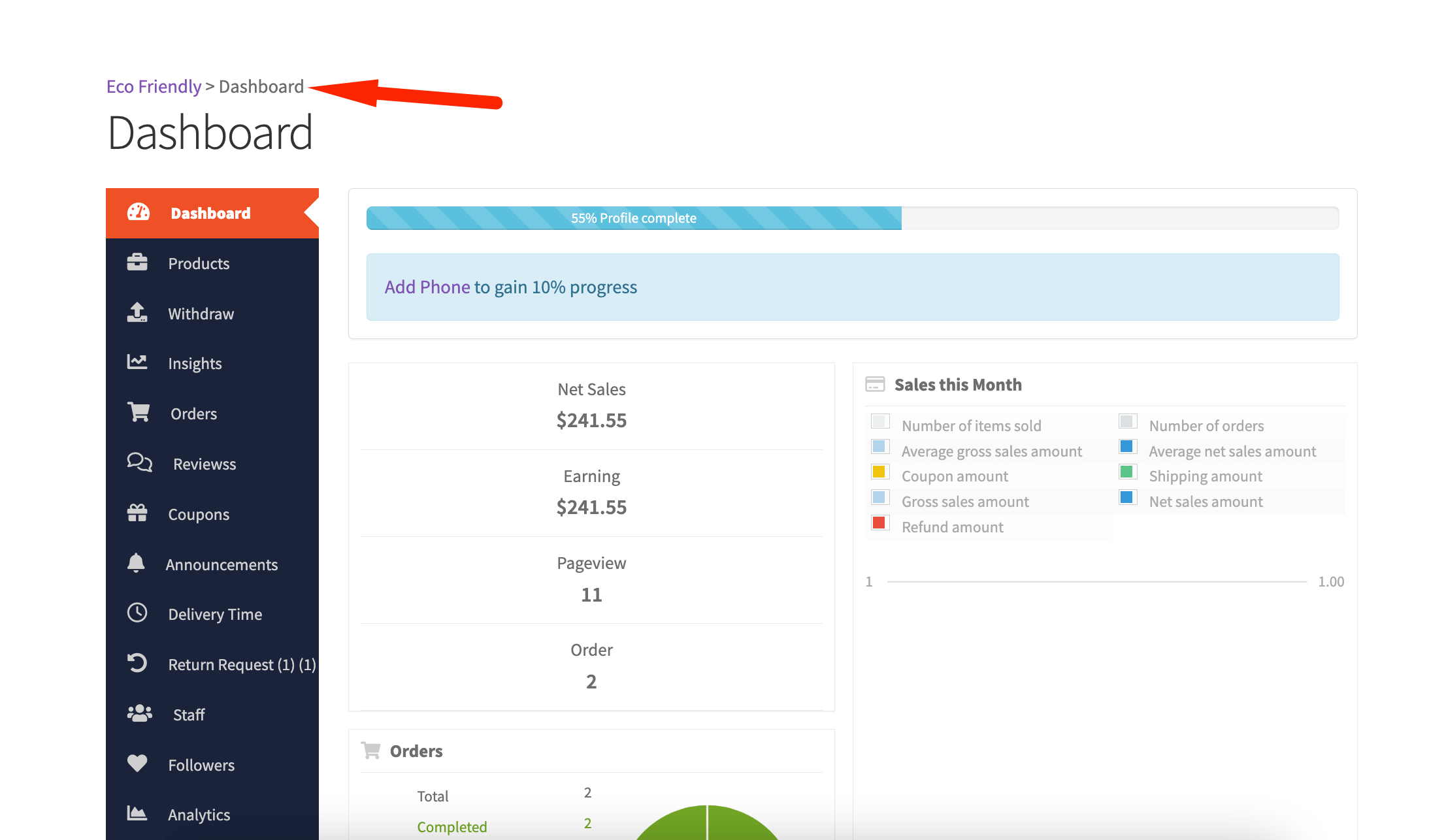The height and width of the screenshot is (840, 1444).
Task: Click the Staff people group icon
Action: 140,714
